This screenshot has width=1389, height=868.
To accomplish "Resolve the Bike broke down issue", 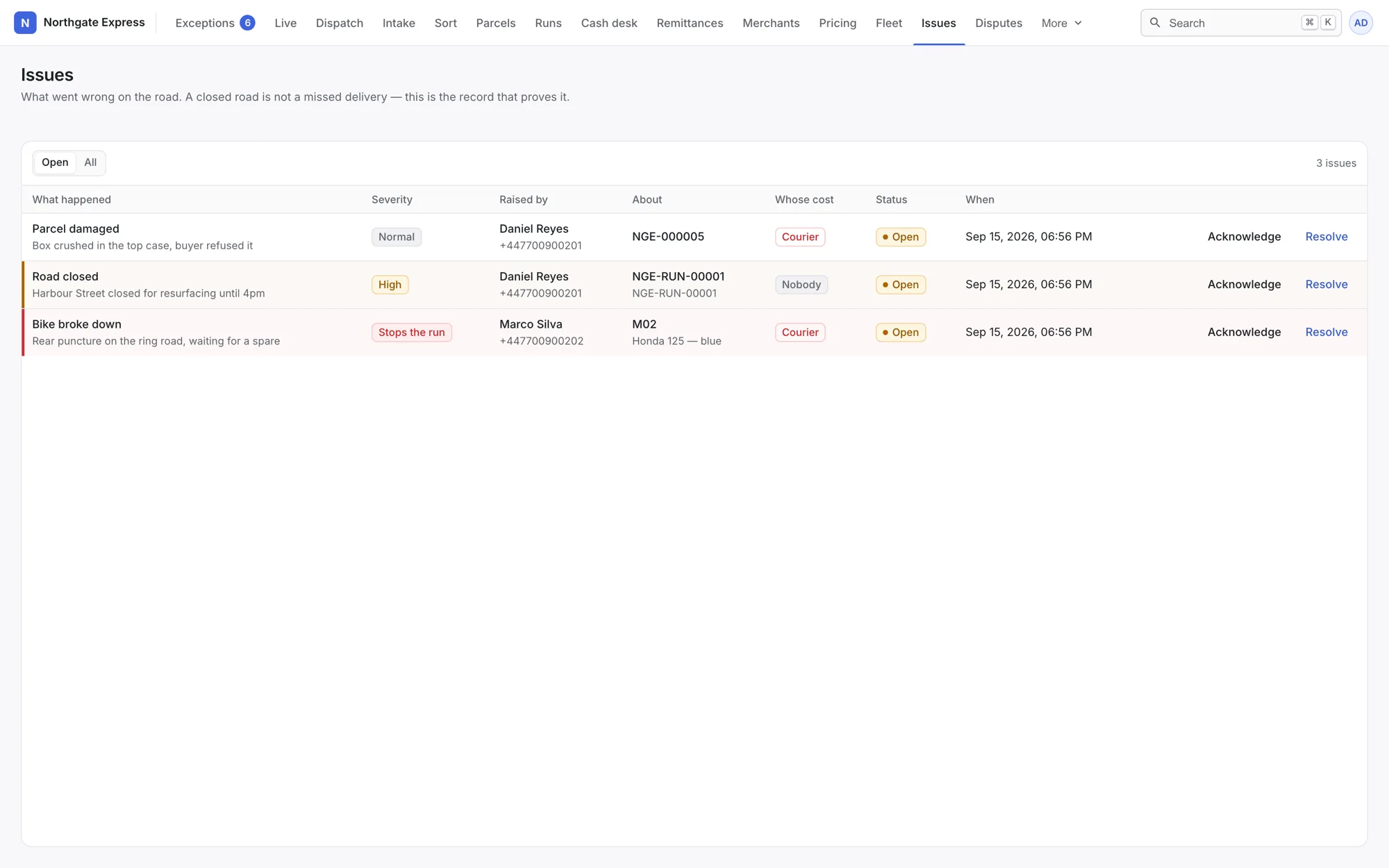I will (x=1326, y=332).
